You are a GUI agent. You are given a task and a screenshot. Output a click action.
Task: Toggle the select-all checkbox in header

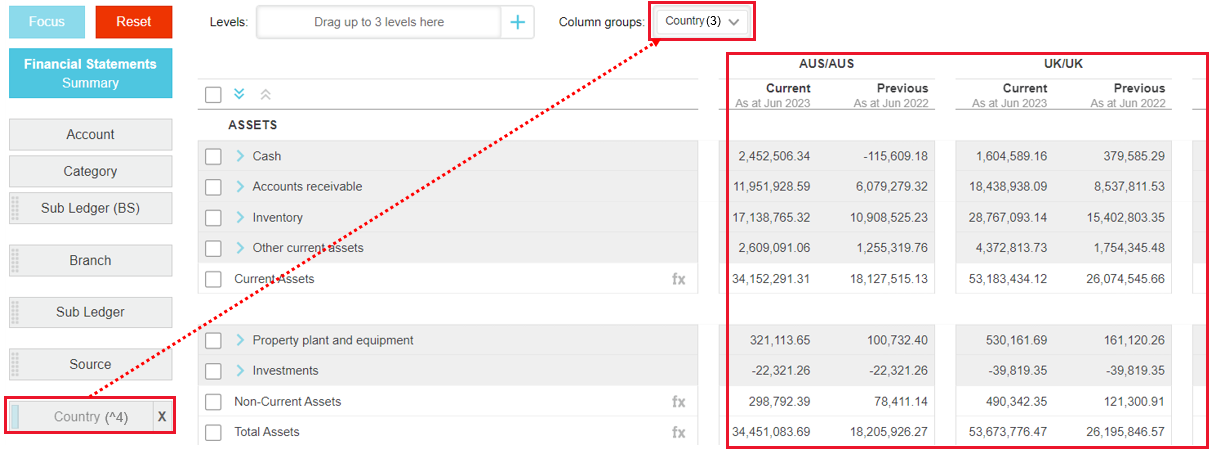point(213,95)
